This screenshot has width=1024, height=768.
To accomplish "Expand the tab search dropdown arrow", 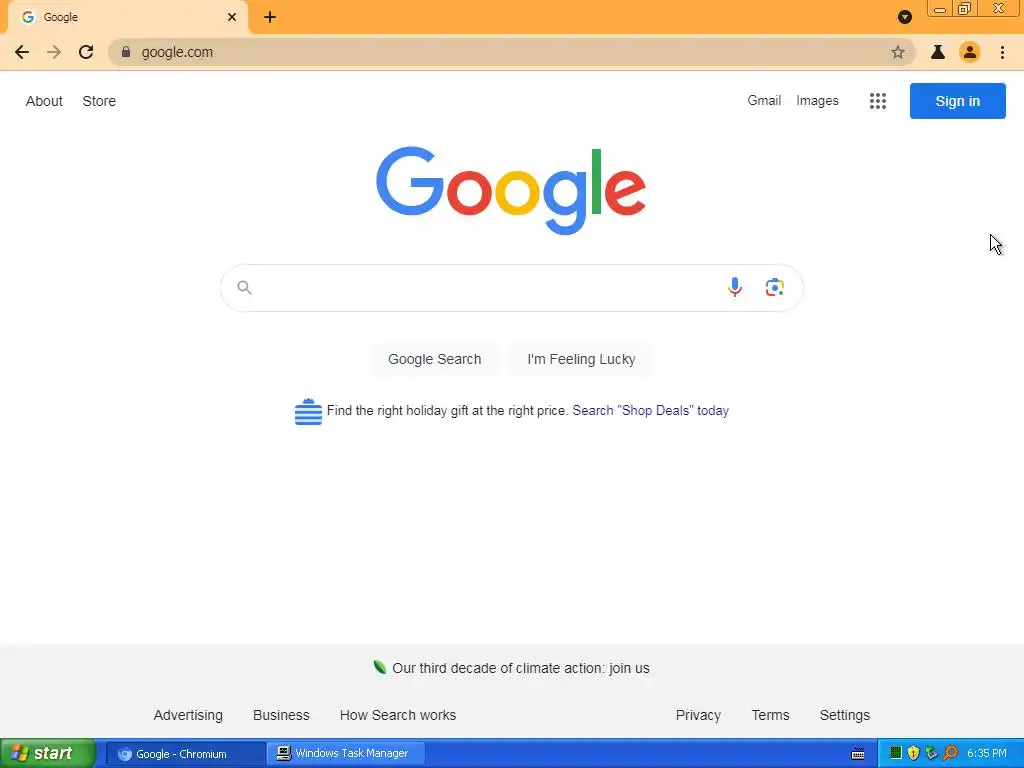I will [x=904, y=17].
